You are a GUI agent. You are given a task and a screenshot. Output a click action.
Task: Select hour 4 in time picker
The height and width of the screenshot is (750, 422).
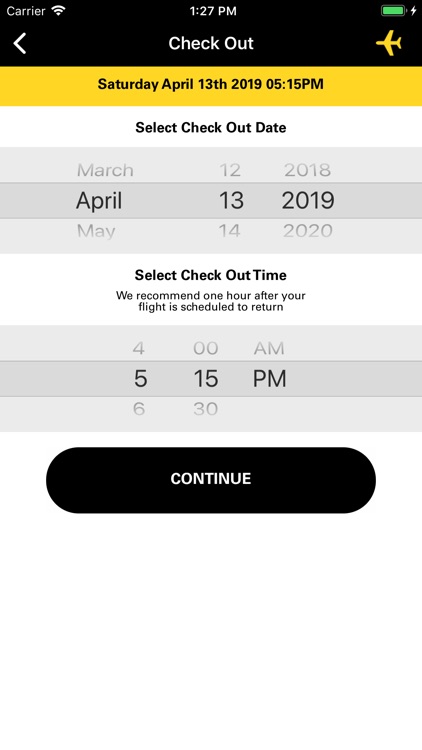139,348
